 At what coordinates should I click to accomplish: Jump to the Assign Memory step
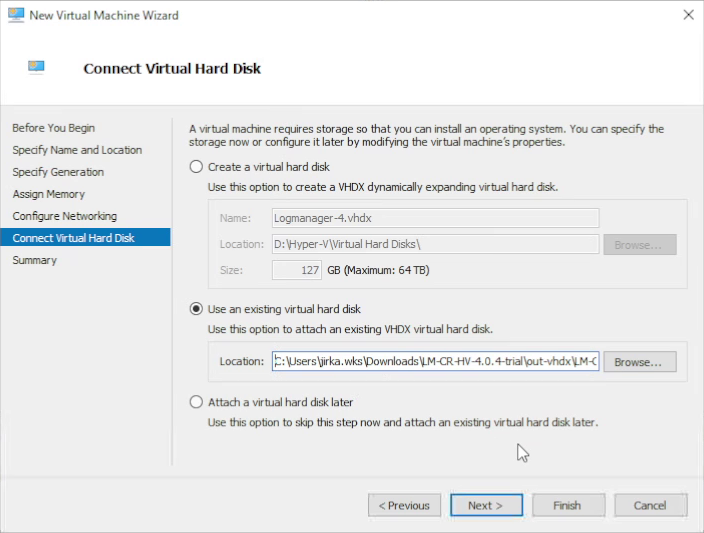tap(48, 194)
